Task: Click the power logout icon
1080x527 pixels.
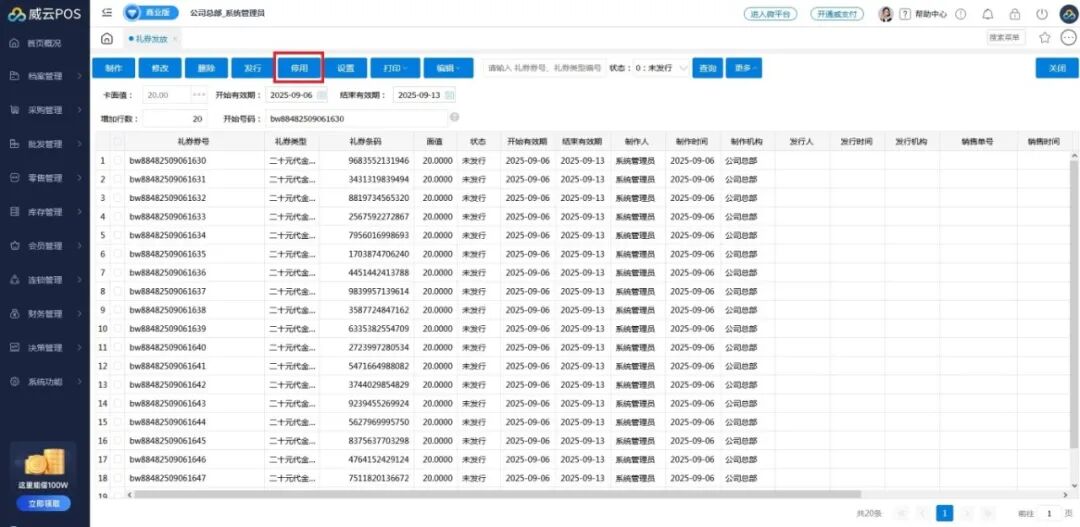Action: (1042, 14)
